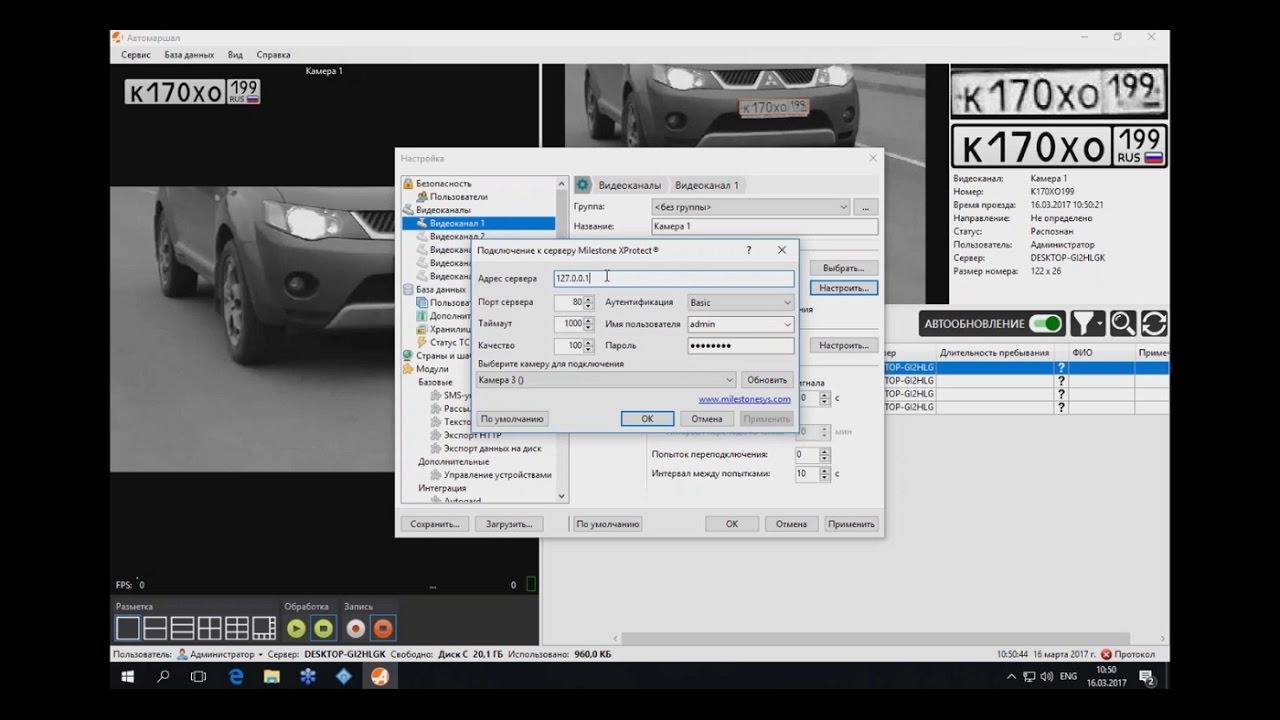Start recording with the white record button

(x=355, y=629)
